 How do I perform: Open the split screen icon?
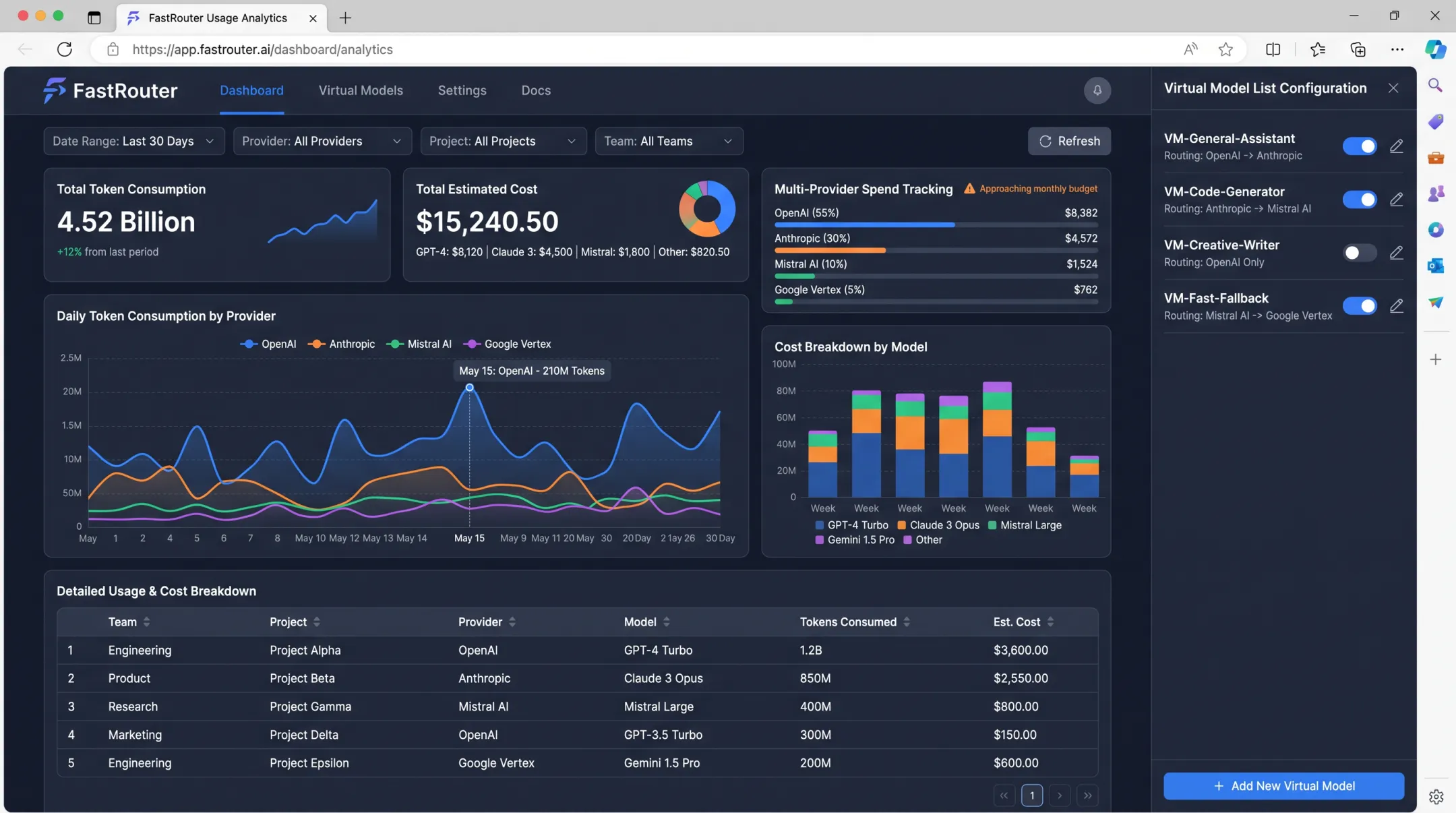click(x=1273, y=49)
